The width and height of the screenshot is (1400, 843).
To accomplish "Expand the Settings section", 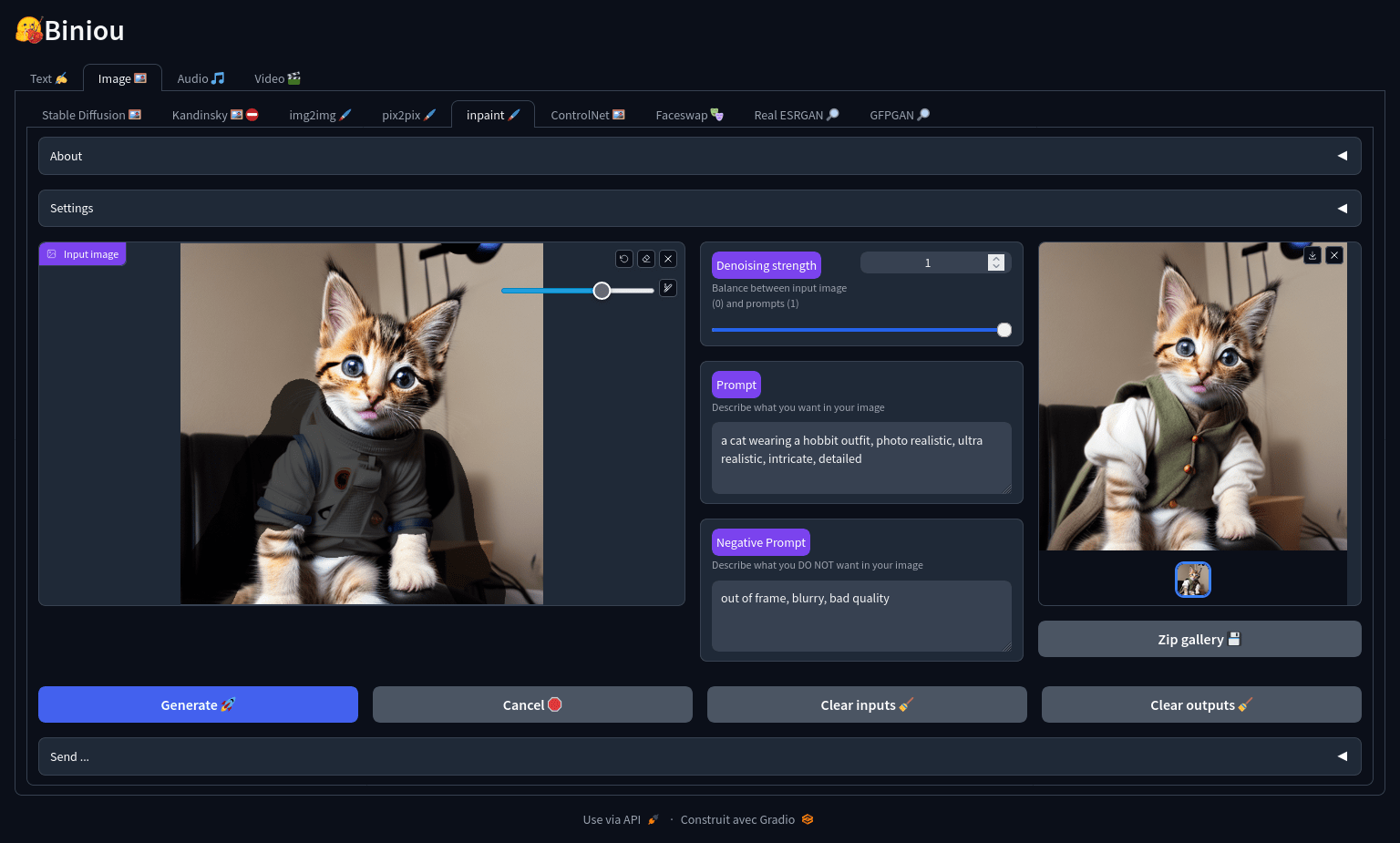I will [700, 208].
